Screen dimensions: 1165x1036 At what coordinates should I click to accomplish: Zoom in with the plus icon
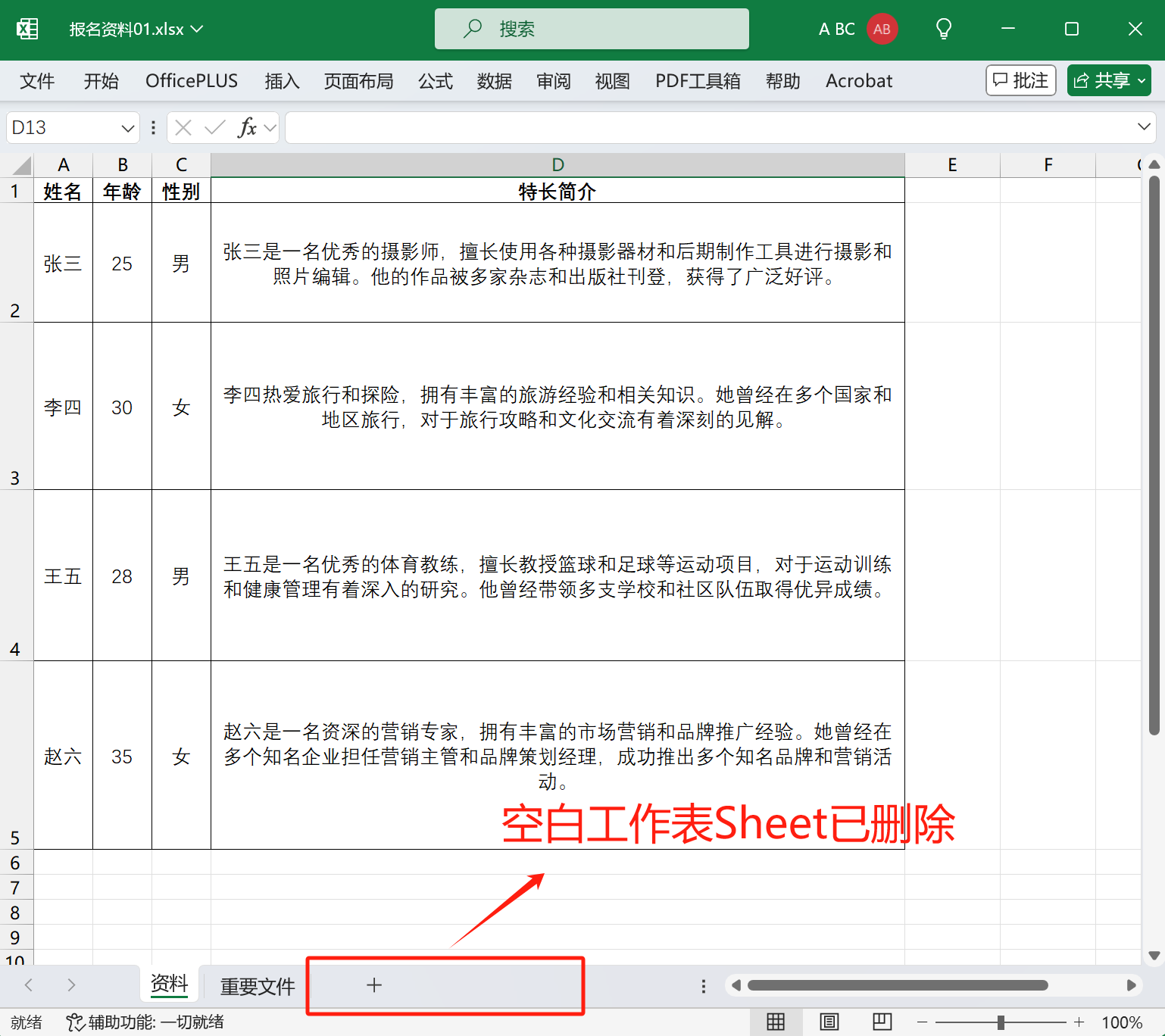[x=1079, y=1022]
